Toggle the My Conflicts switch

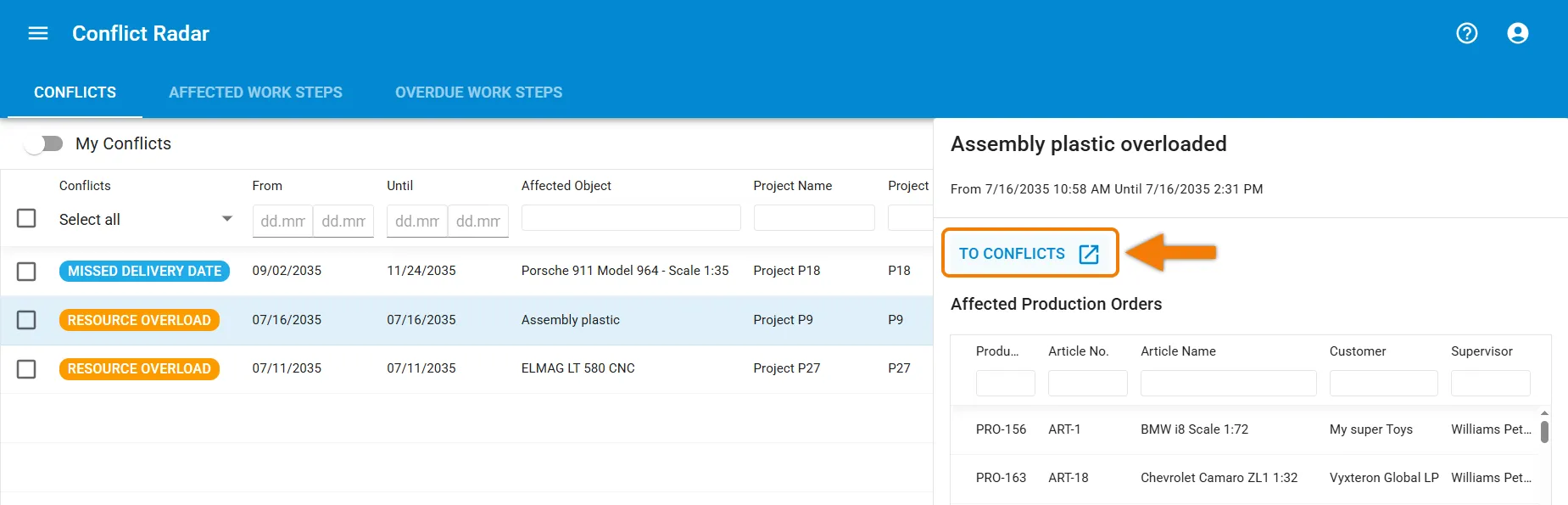click(x=44, y=143)
